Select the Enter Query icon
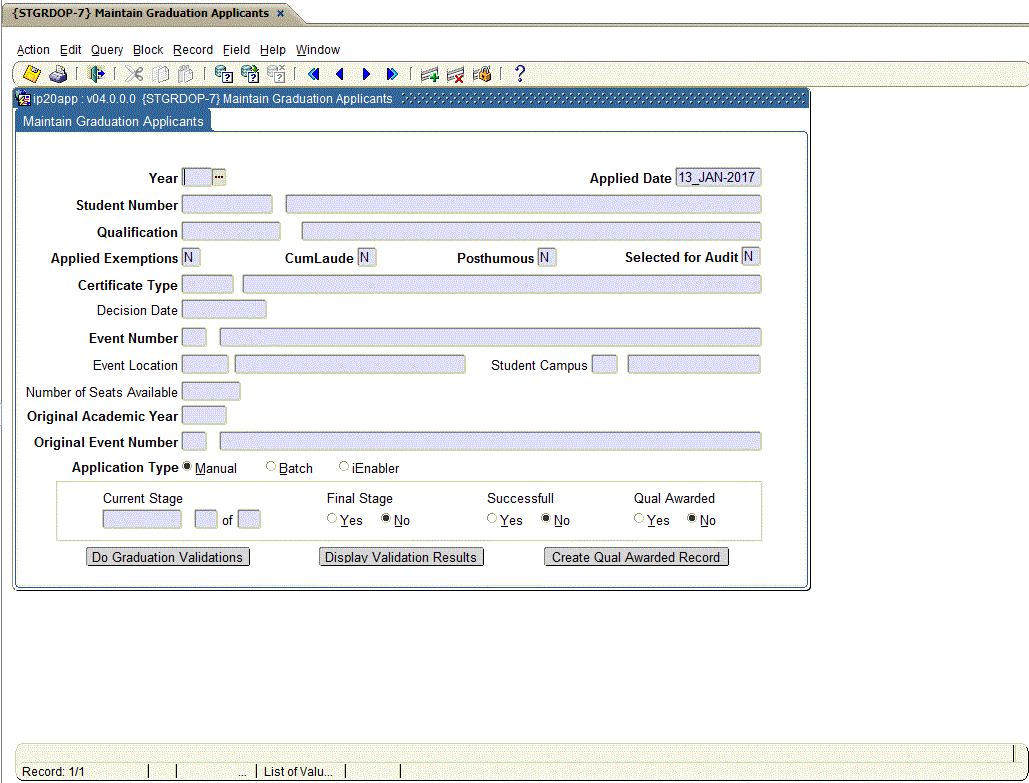This screenshot has width=1029, height=783. [x=222, y=74]
